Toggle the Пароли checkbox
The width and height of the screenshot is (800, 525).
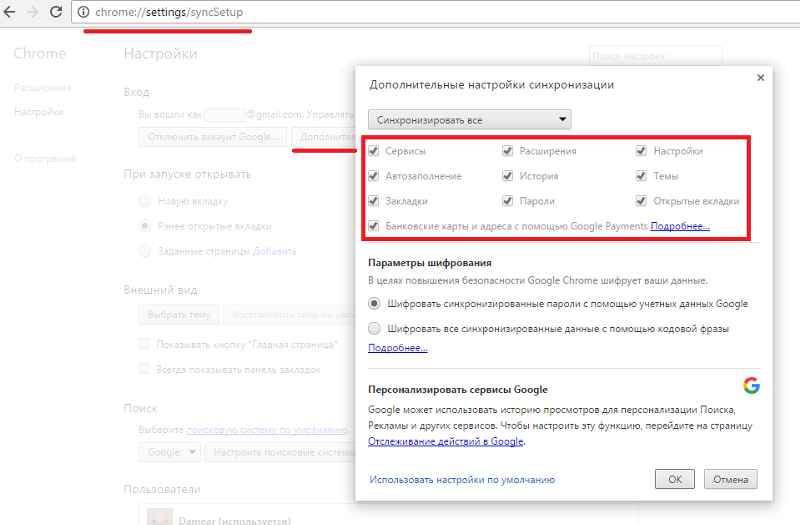508,201
